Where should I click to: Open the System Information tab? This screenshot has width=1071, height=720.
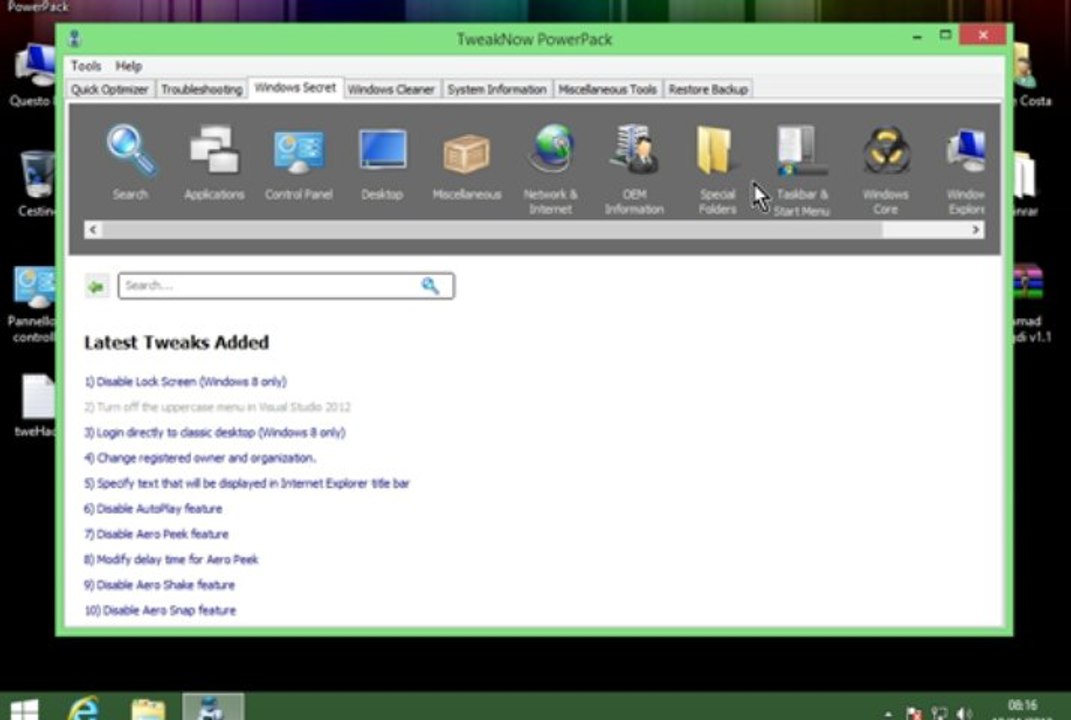[497, 89]
